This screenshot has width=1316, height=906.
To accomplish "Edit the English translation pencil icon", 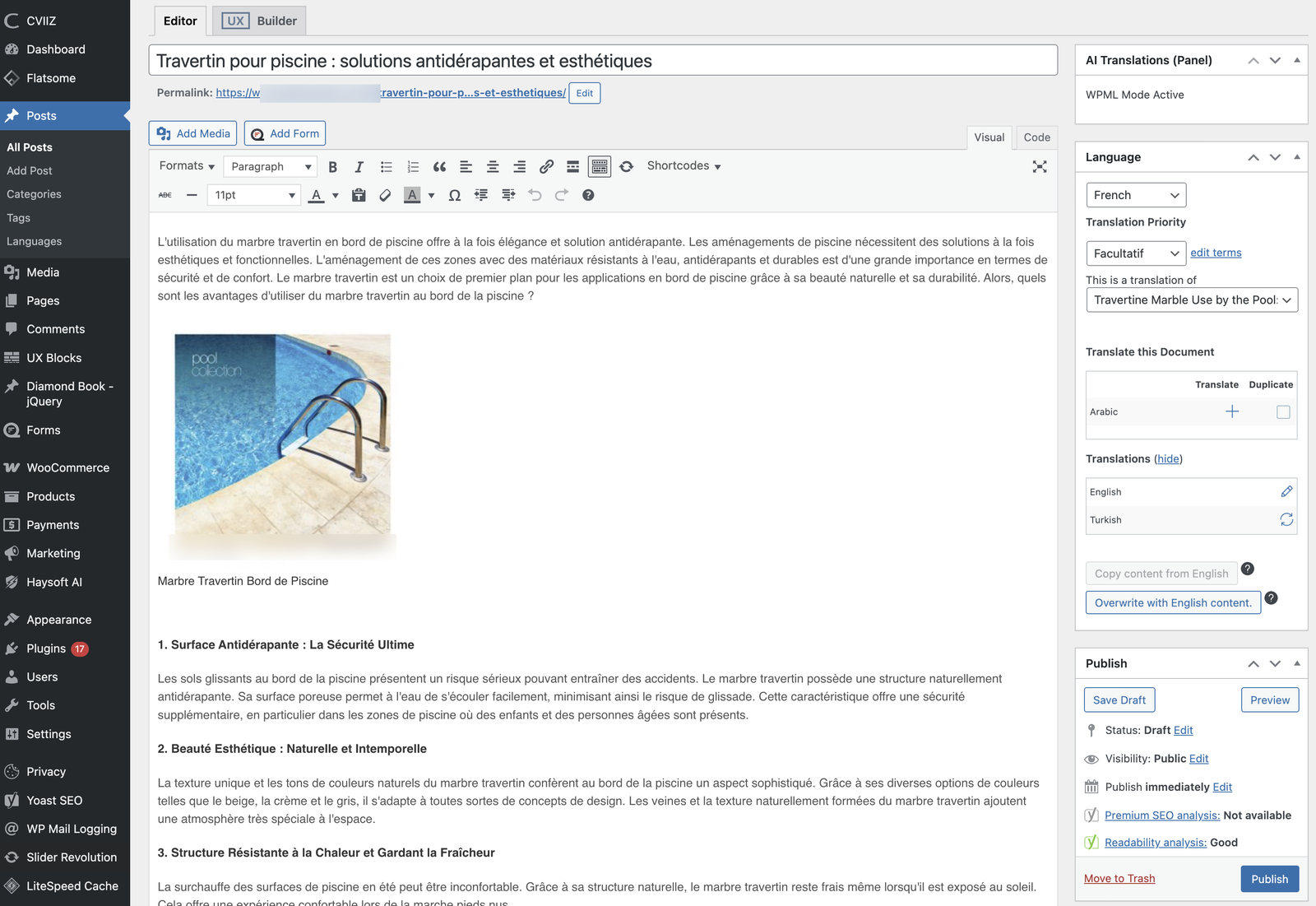I will 1286,491.
